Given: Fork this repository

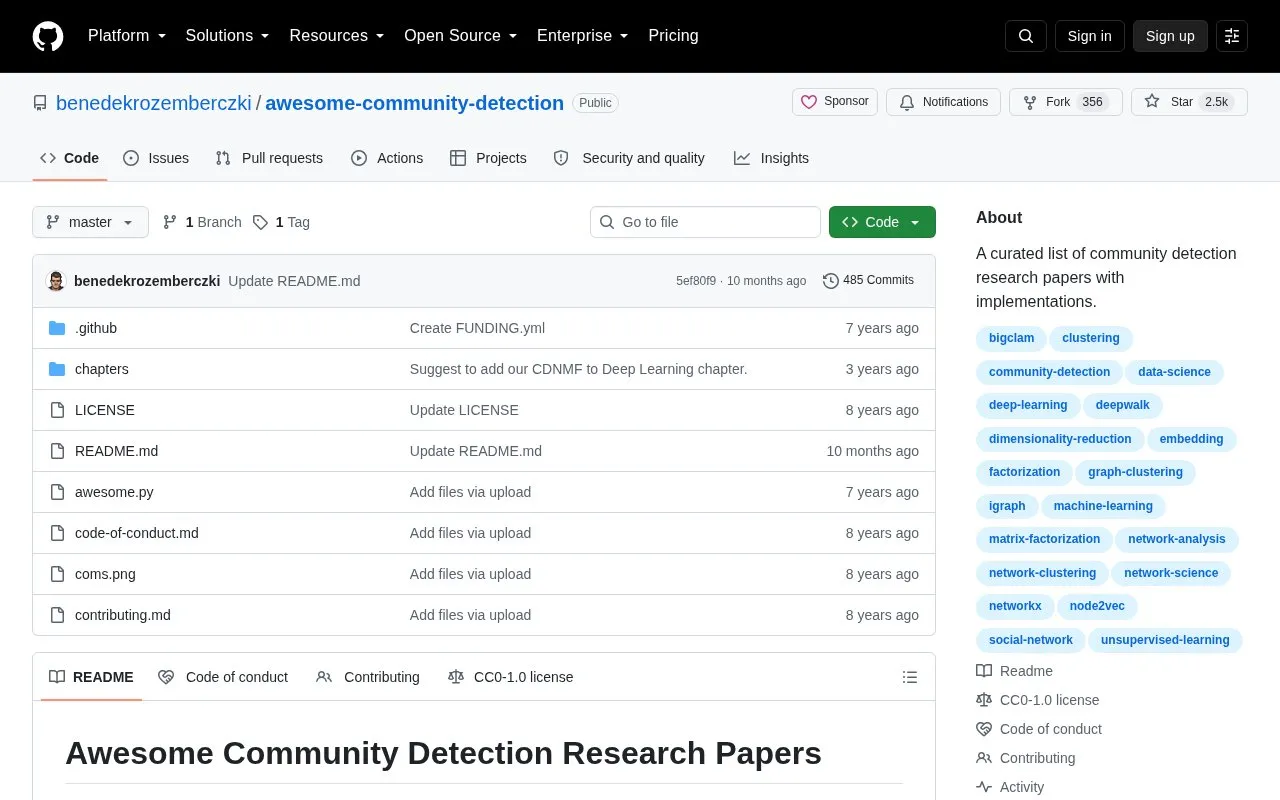Looking at the screenshot, I should pos(1066,102).
